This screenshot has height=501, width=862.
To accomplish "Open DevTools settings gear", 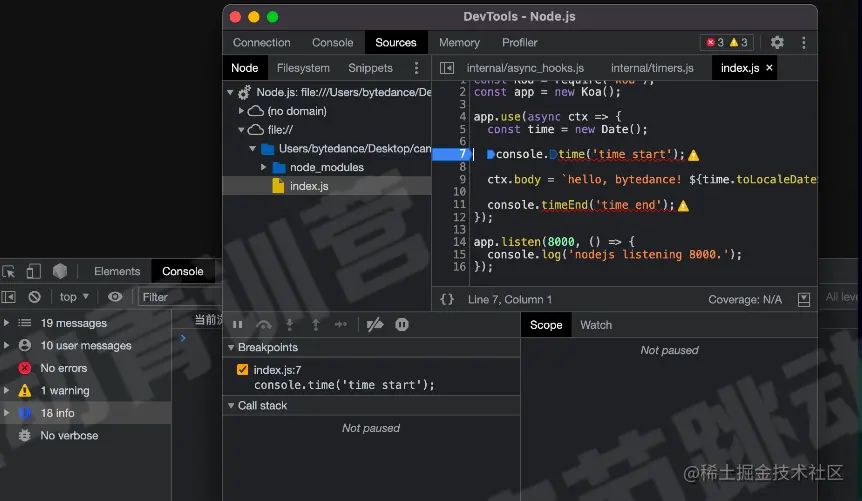I will (x=777, y=42).
